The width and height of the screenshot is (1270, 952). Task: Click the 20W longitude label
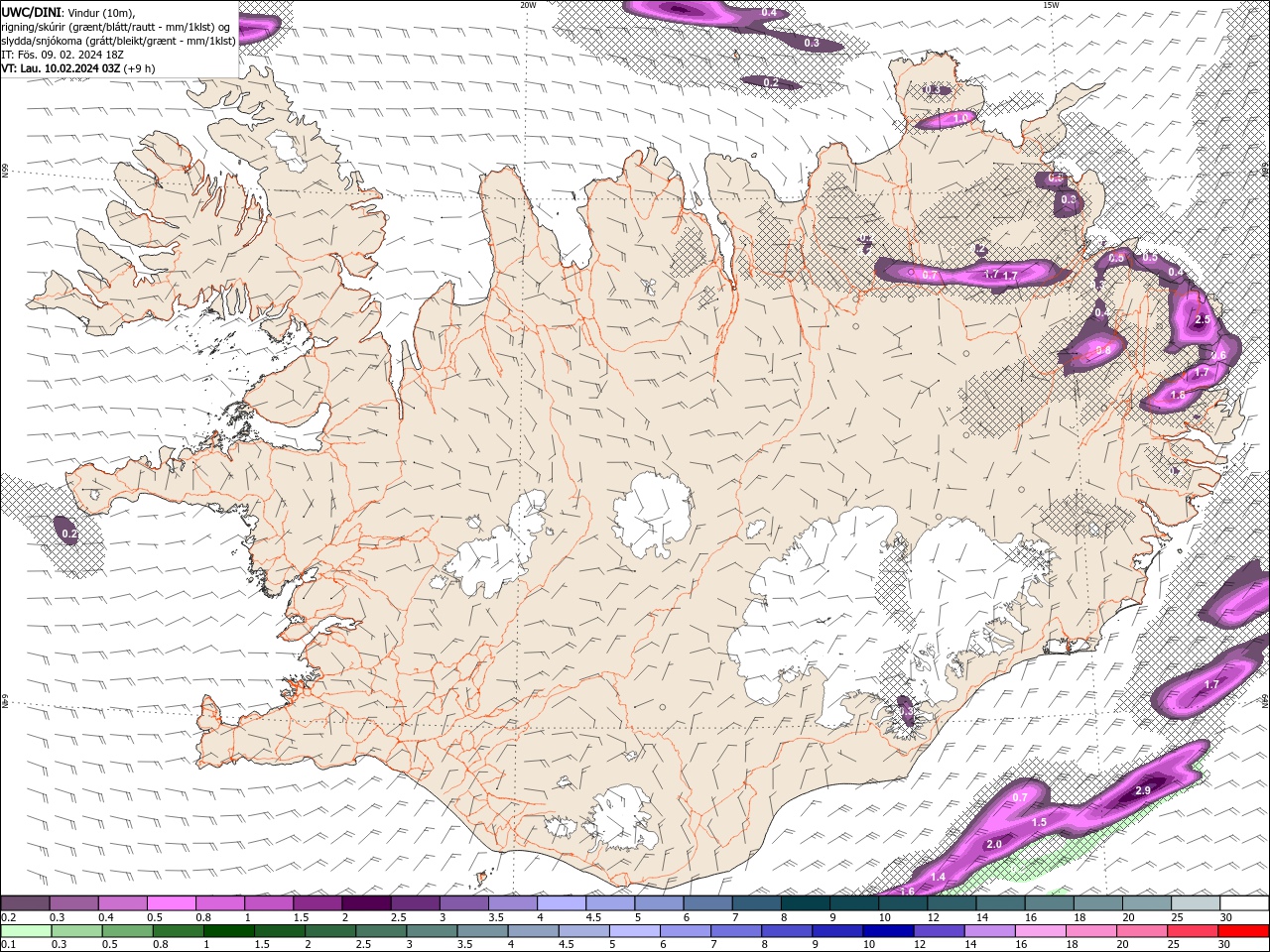pos(528,5)
